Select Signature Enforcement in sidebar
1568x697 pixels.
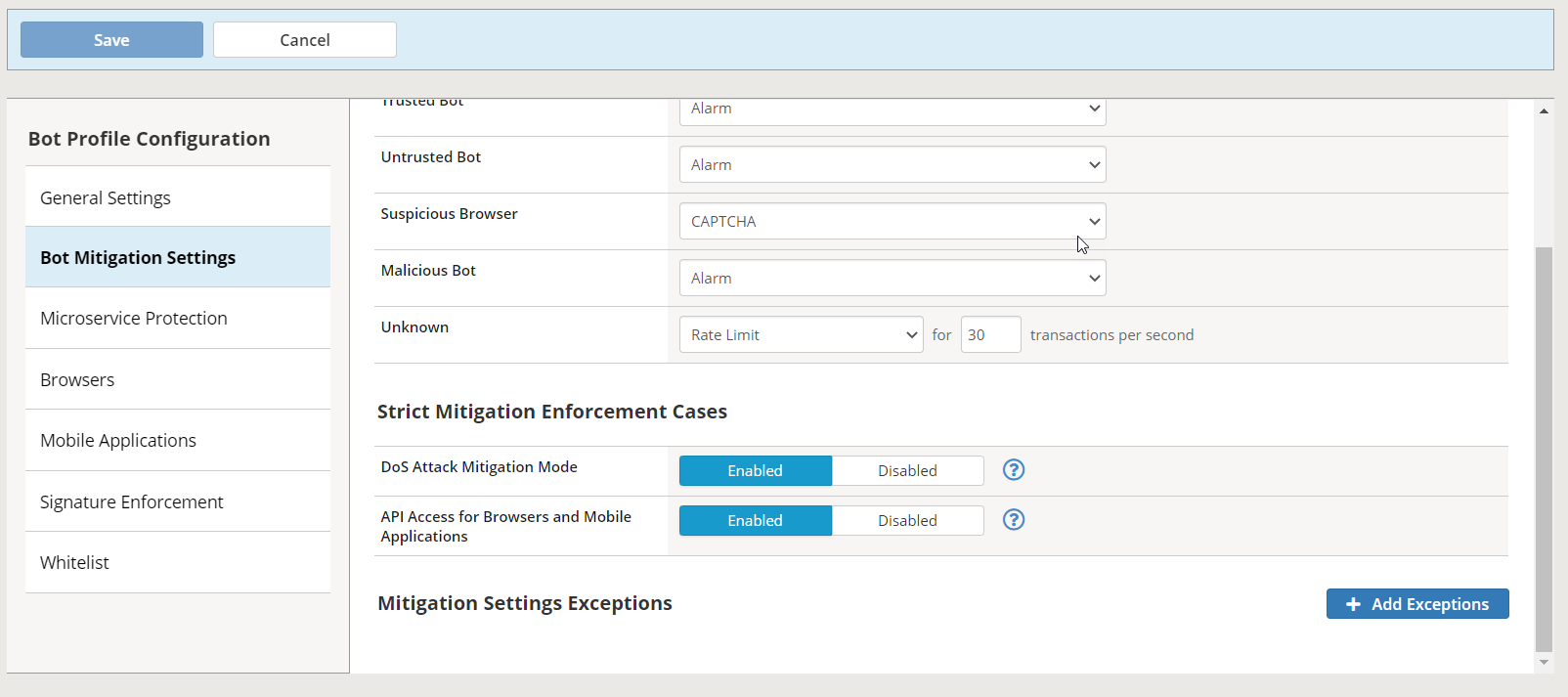[x=178, y=502]
